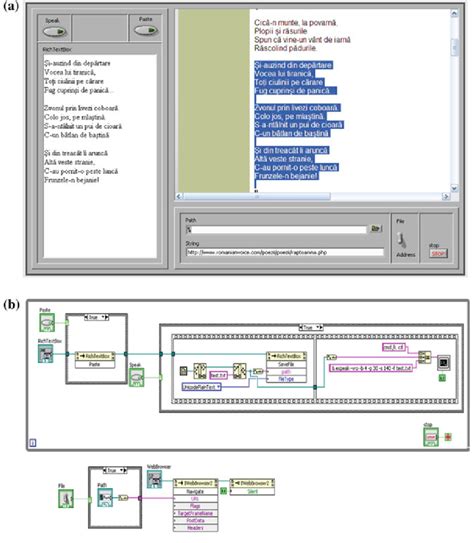Click the red STOP button
Screen dimensions: 474x543
click(x=438, y=253)
